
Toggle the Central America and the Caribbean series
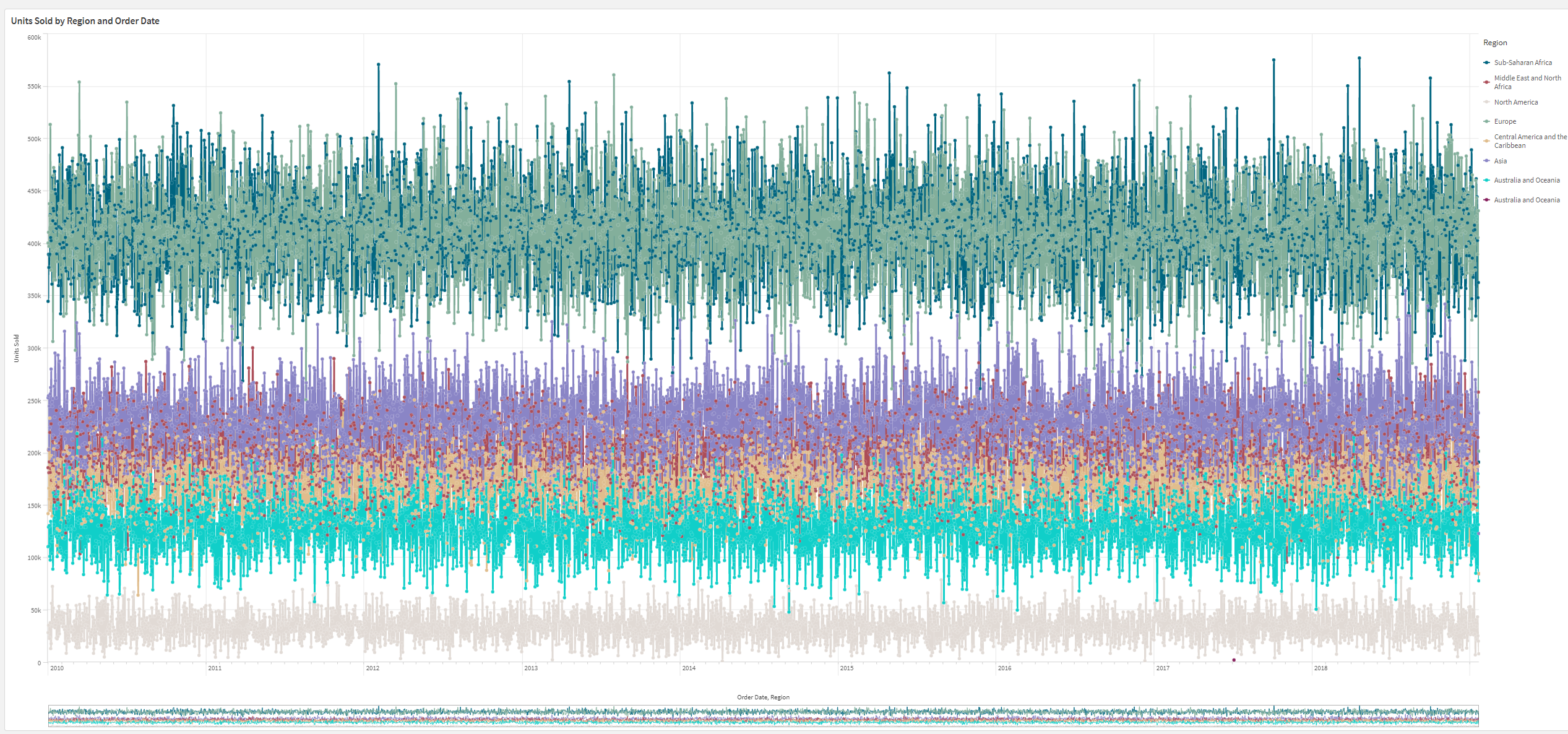[1528, 141]
